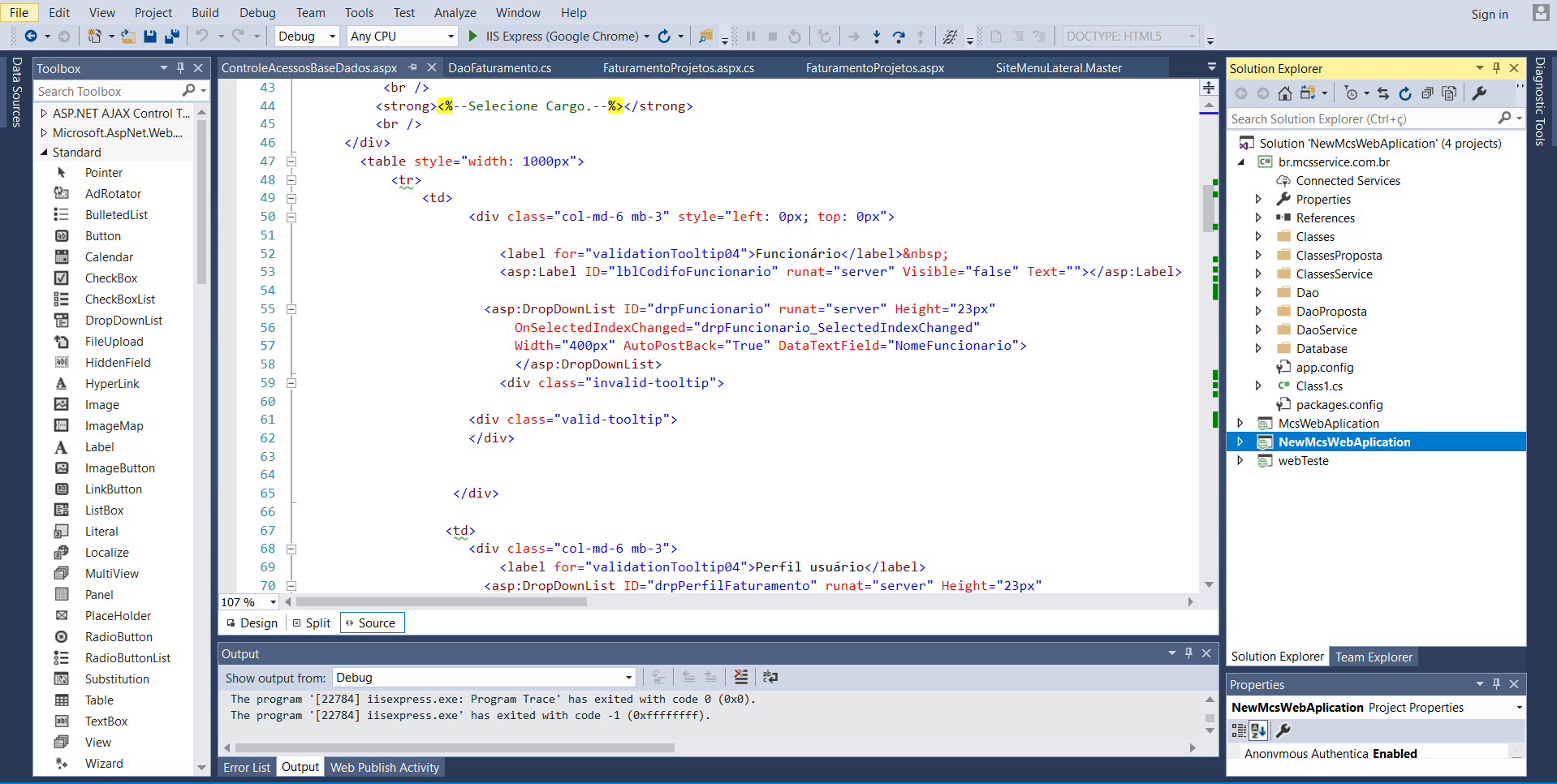Collapse code region at line 55
Viewport: 1557px width, 784px height.
point(291,309)
